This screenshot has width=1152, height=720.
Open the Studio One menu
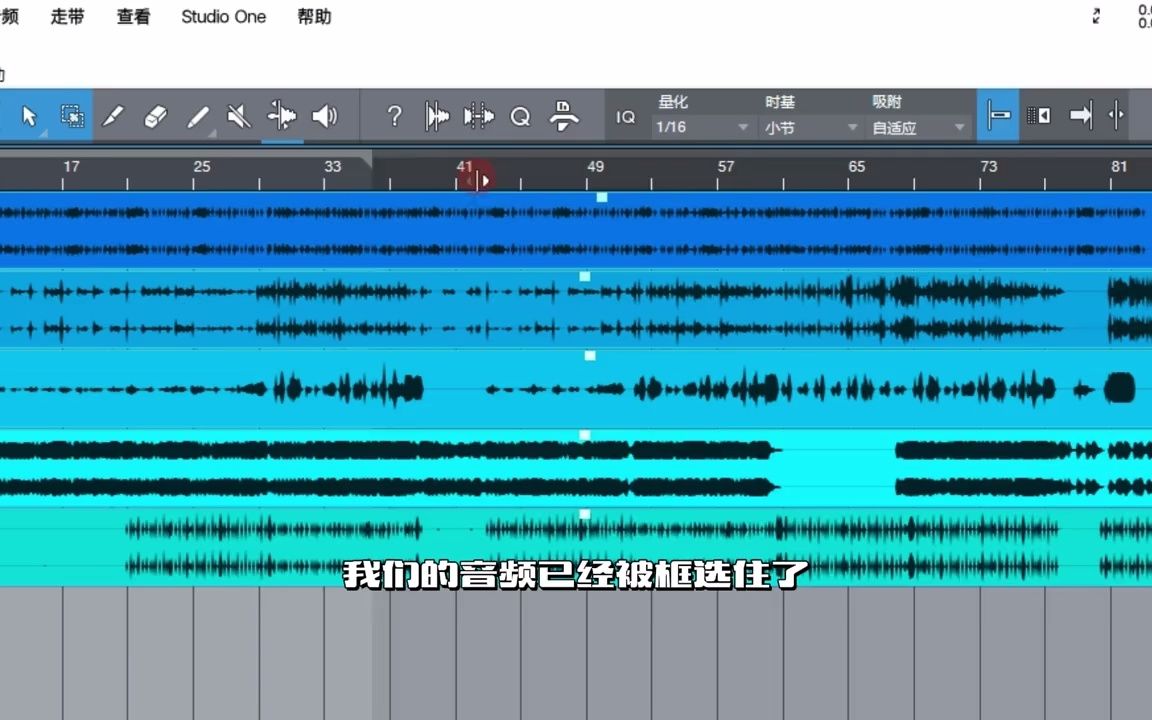[224, 16]
